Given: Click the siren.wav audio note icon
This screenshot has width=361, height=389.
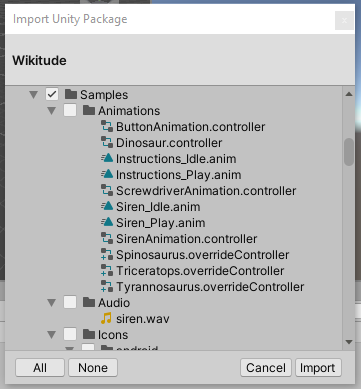Looking at the screenshot, I should [x=106, y=319].
